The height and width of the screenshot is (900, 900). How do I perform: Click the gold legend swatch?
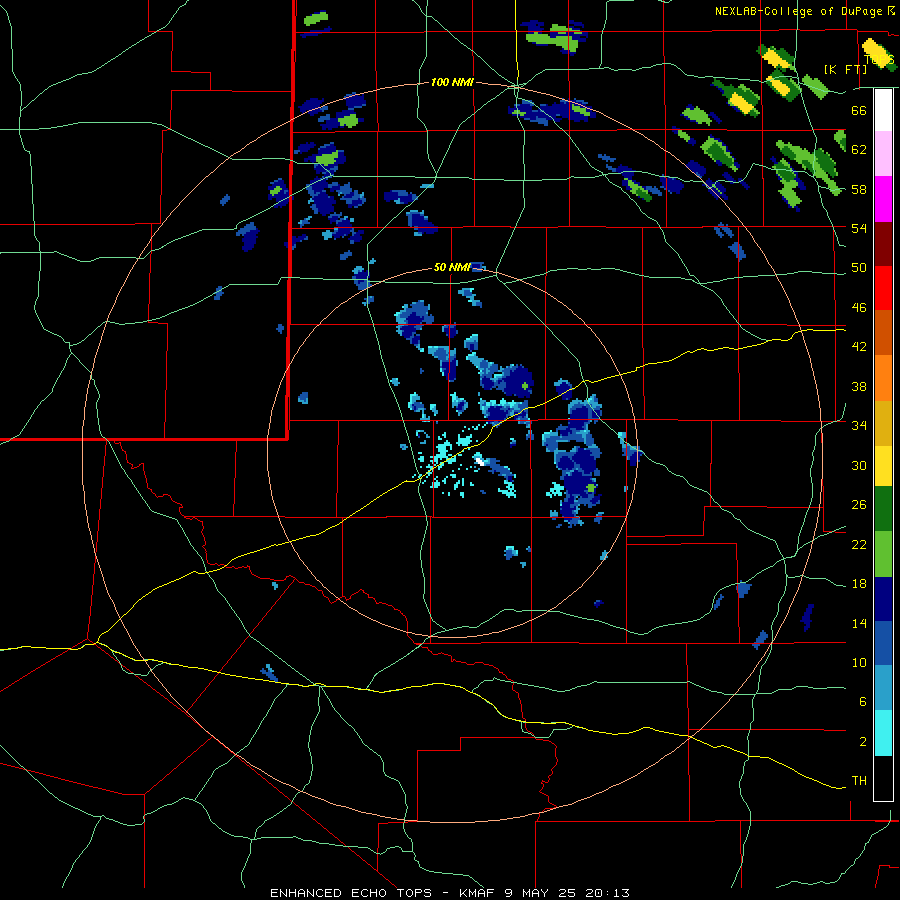(883, 423)
